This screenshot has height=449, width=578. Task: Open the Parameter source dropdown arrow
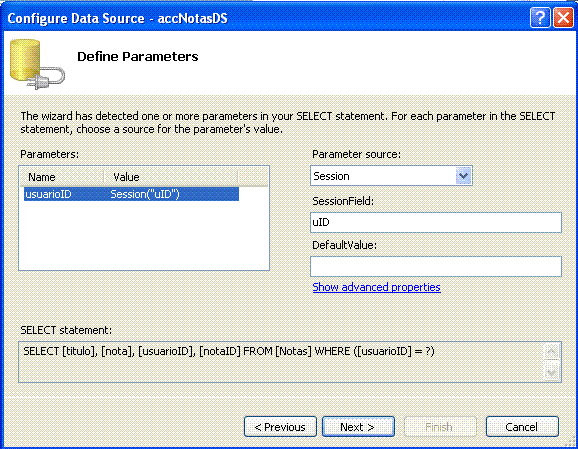pyautogui.click(x=463, y=176)
